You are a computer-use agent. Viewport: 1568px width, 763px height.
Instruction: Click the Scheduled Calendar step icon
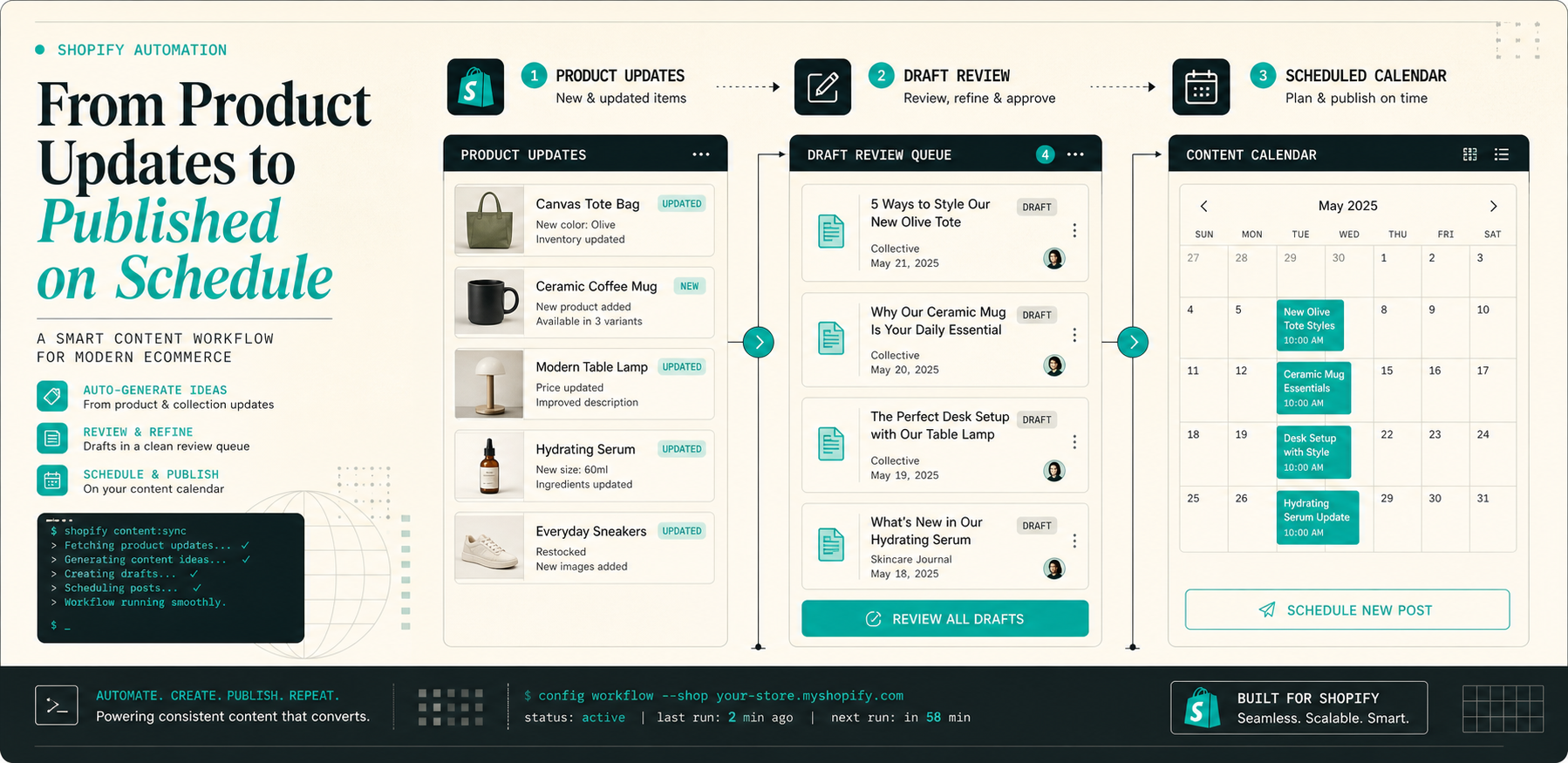(x=1201, y=87)
